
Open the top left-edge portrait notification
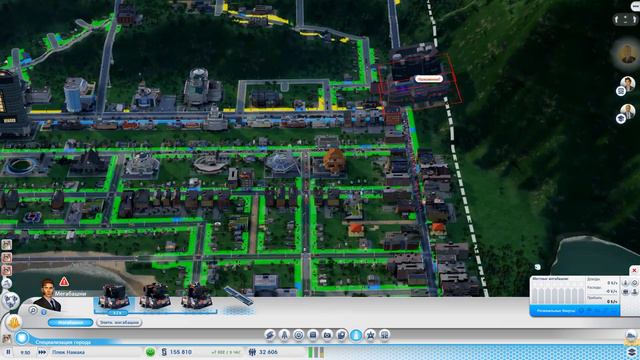pos(7,245)
